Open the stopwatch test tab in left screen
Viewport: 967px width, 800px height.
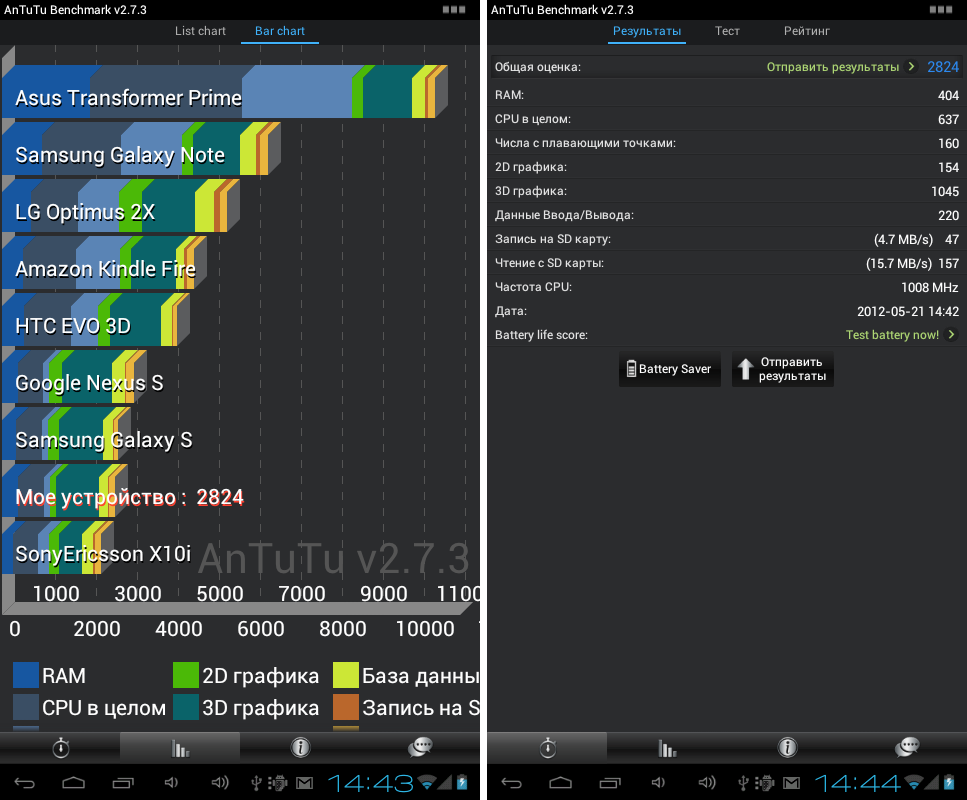coord(61,747)
